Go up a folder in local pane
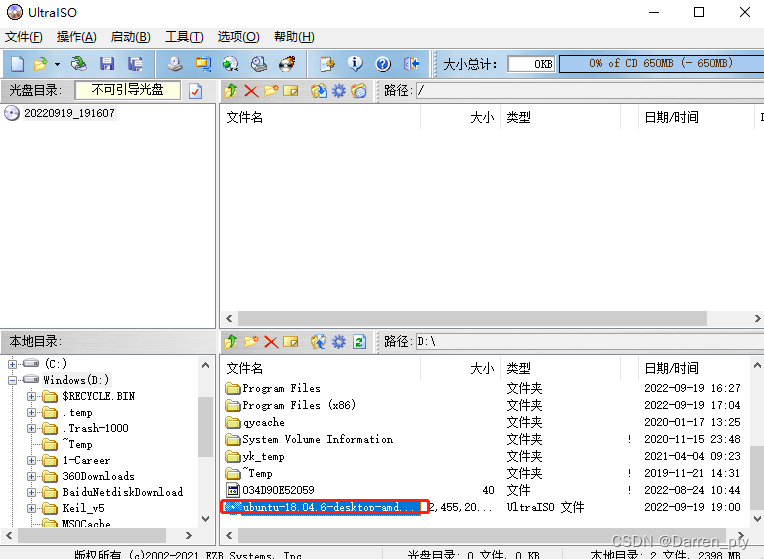Screen dimensions: 764x559 click(231, 342)
